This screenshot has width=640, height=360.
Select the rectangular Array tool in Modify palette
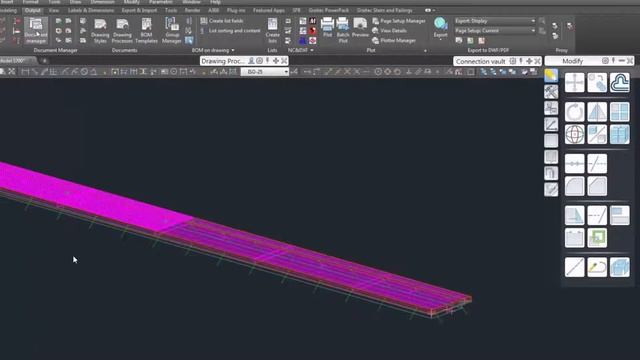tap(620, 112)
